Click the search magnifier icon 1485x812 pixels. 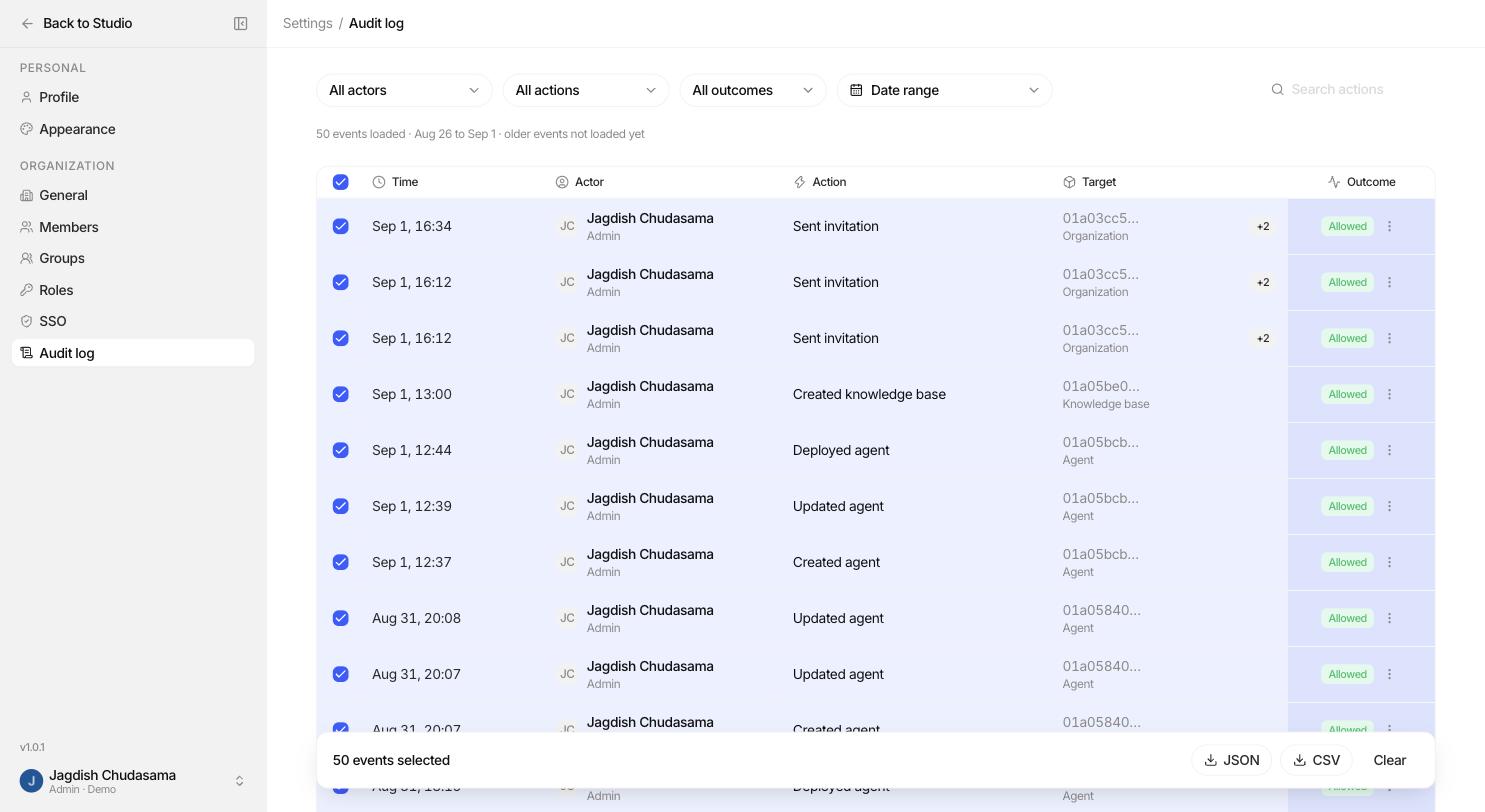coord(1277,89)
